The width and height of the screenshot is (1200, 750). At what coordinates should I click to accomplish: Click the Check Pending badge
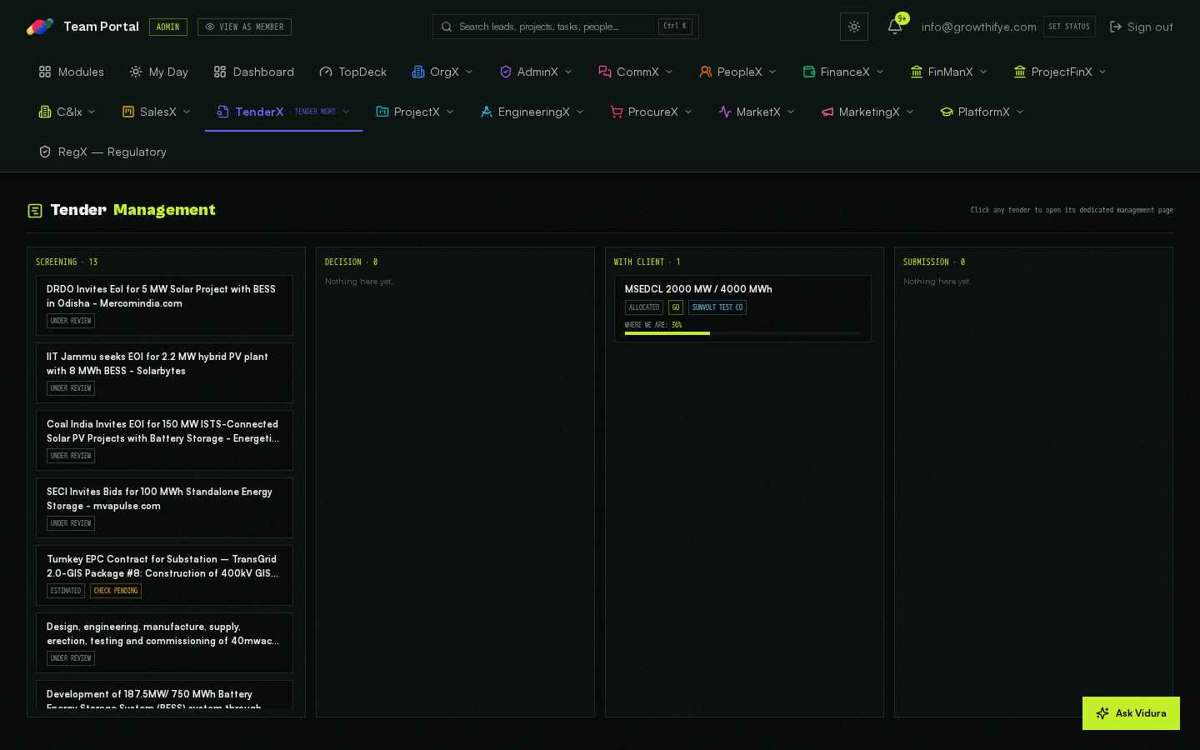click(116, 591)
